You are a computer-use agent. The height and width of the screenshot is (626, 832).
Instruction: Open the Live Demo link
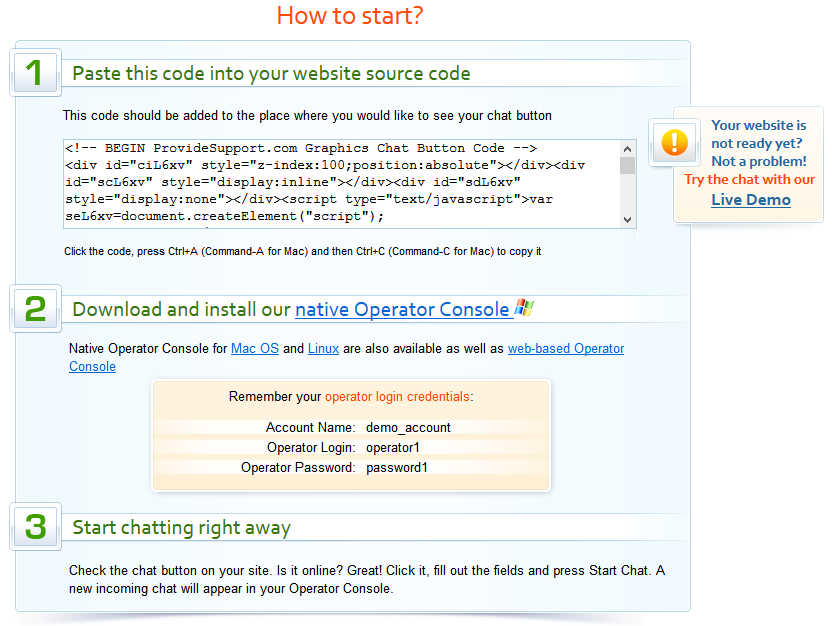pyautogui.click(x=751, y=200)
